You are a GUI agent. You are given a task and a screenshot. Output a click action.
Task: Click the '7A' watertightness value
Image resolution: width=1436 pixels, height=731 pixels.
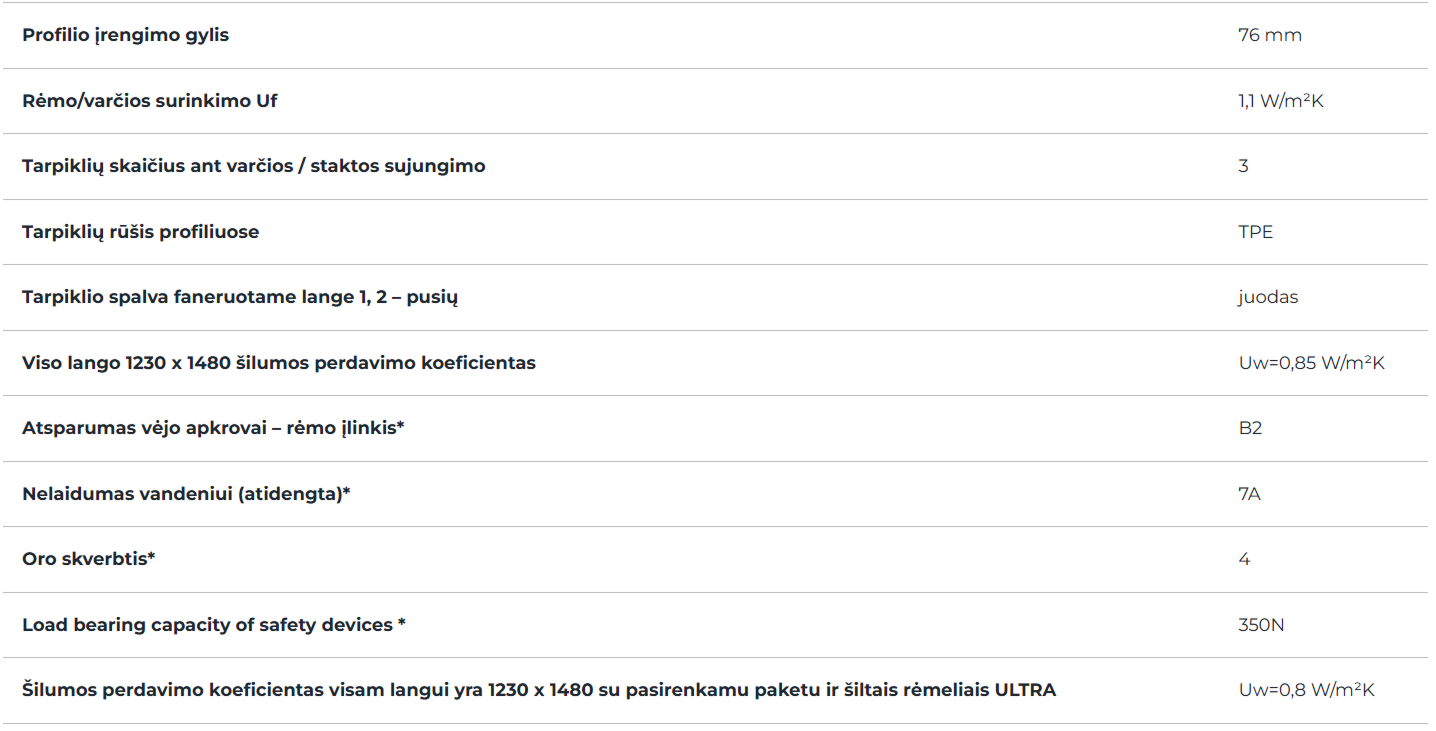(x=1249, y=494)
